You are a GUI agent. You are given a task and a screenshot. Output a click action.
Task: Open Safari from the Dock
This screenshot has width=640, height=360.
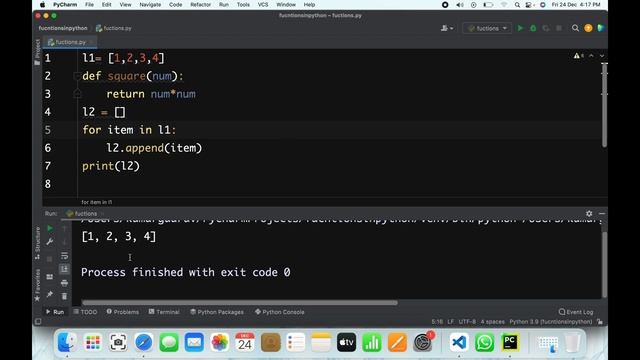(144, 342)
